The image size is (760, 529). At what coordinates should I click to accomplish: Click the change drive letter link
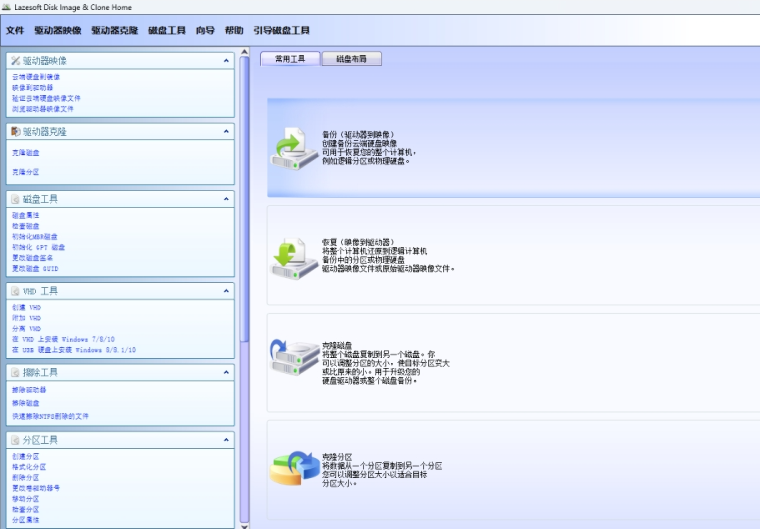(x=36, y=488)
